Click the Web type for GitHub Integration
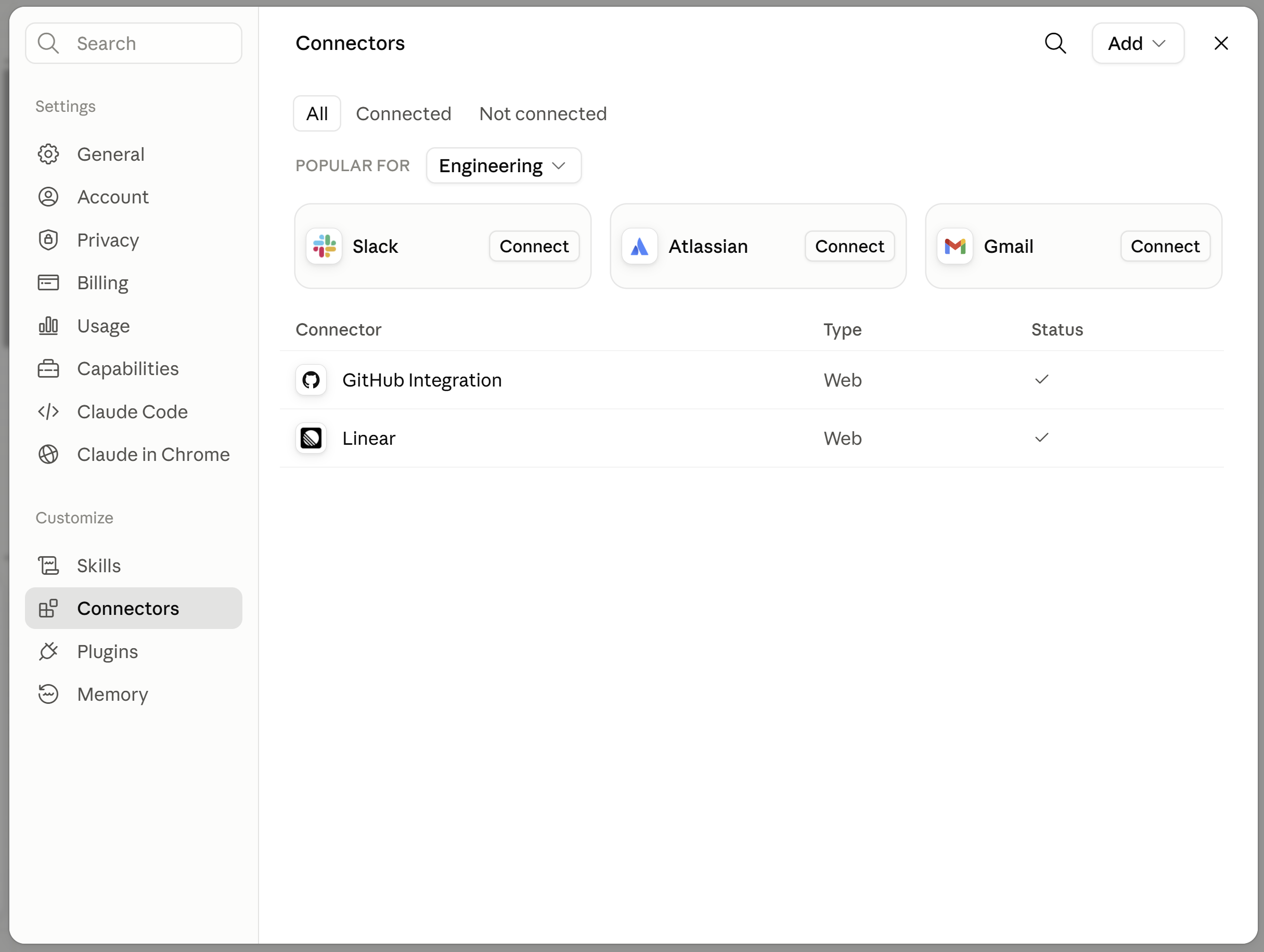The width and height of the screenshot is (1264, 952). (842, 380)
